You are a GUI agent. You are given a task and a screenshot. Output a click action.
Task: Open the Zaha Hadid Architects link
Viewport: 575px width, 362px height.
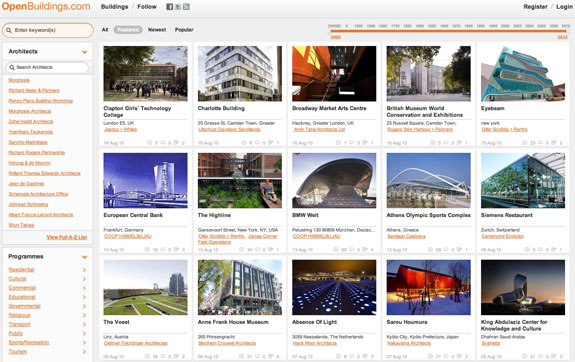point(31,121)
